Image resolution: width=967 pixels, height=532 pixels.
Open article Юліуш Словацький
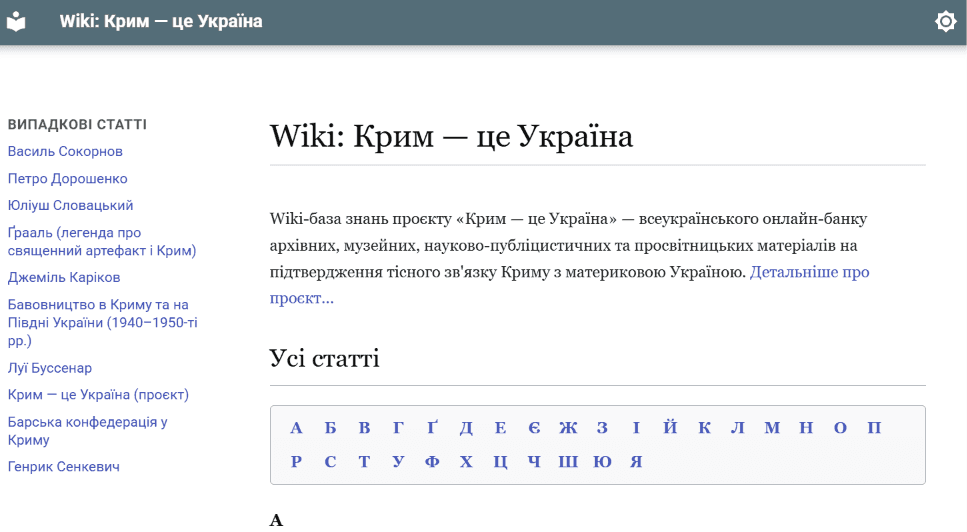pyautogui.click(x=70, y=205)
